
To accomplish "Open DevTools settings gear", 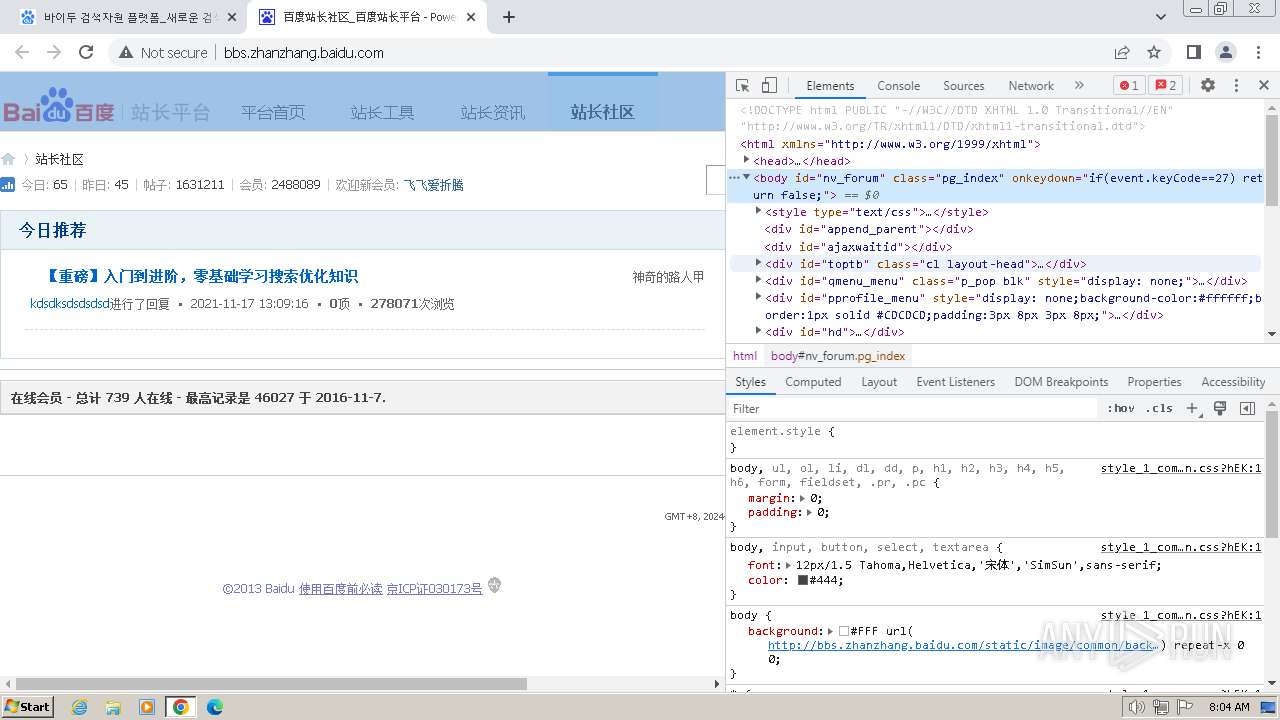I will point(1208,86).
